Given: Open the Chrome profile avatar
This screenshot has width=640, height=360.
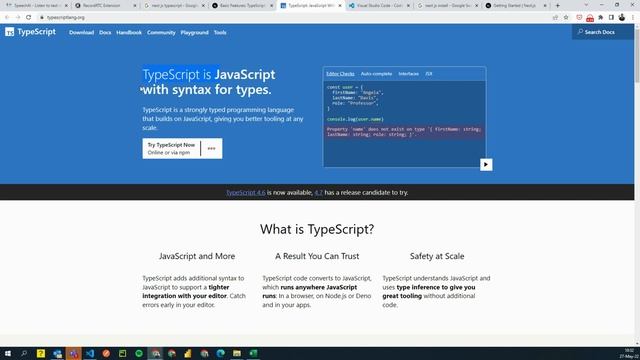Looking at the screenshot, I should [x=622, y=18].
